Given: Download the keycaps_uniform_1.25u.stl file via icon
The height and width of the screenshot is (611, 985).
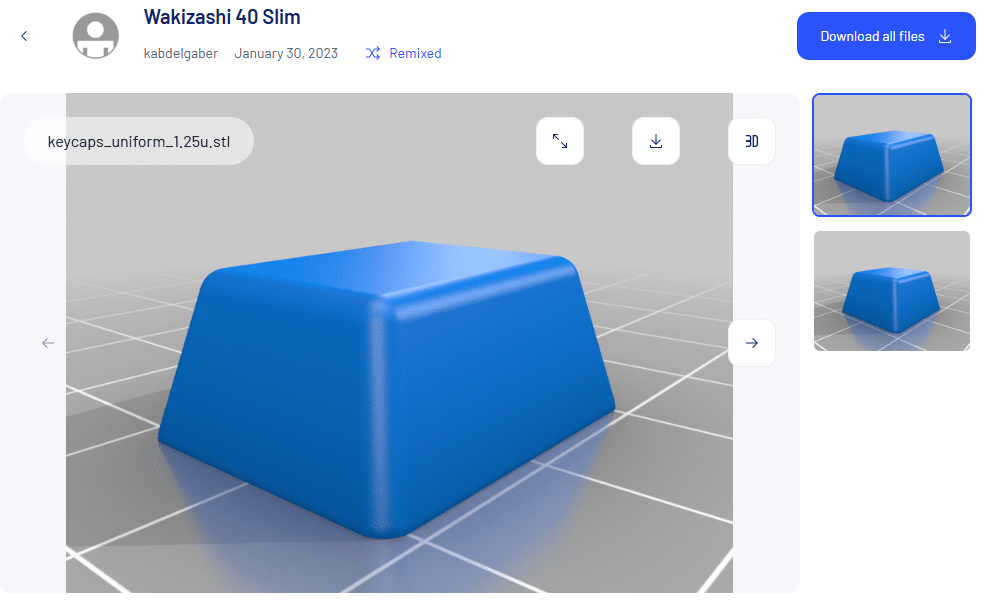Looking at the screenshot, I should click(x=656, y=142).
